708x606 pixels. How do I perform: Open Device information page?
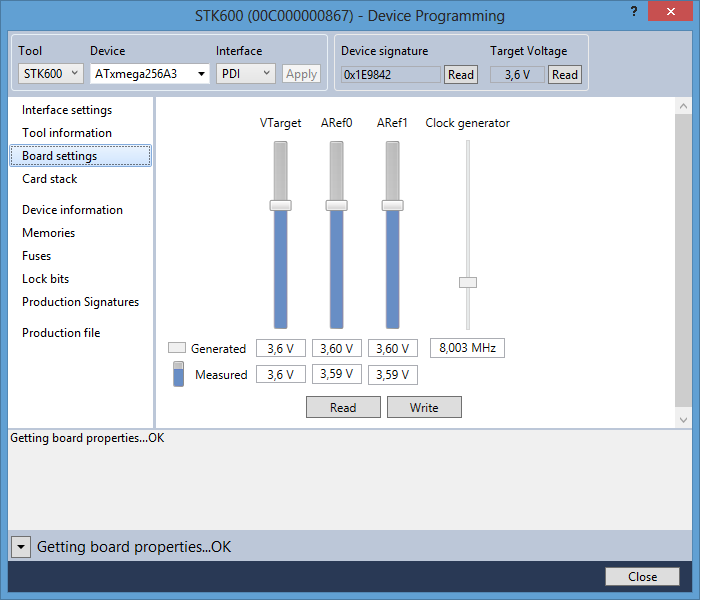(x=73, y=211)
